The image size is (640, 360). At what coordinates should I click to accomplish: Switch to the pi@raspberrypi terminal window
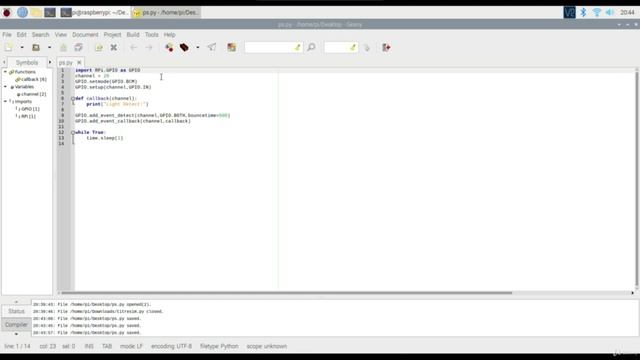95,13
